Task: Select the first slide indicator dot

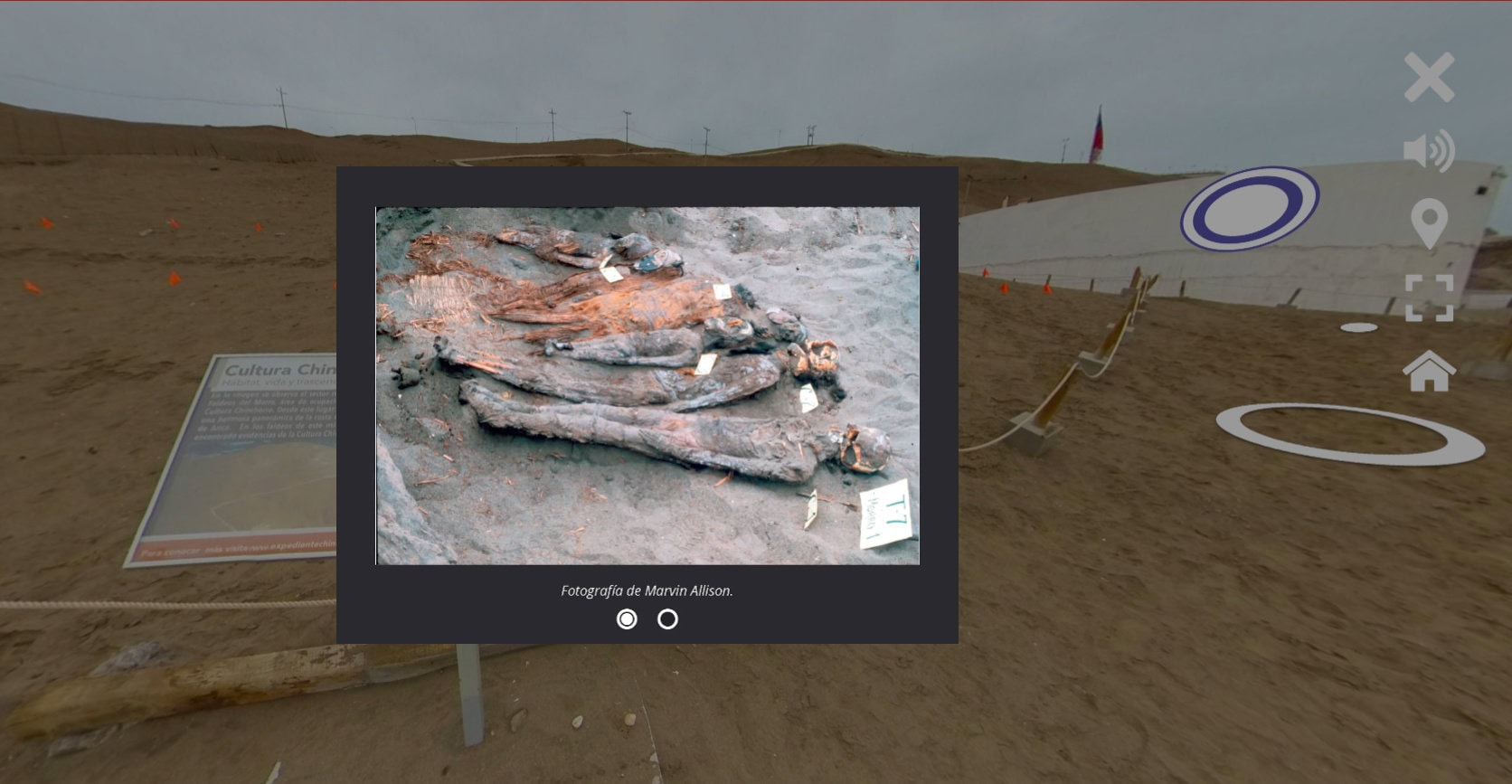Action: pos(627,619)
